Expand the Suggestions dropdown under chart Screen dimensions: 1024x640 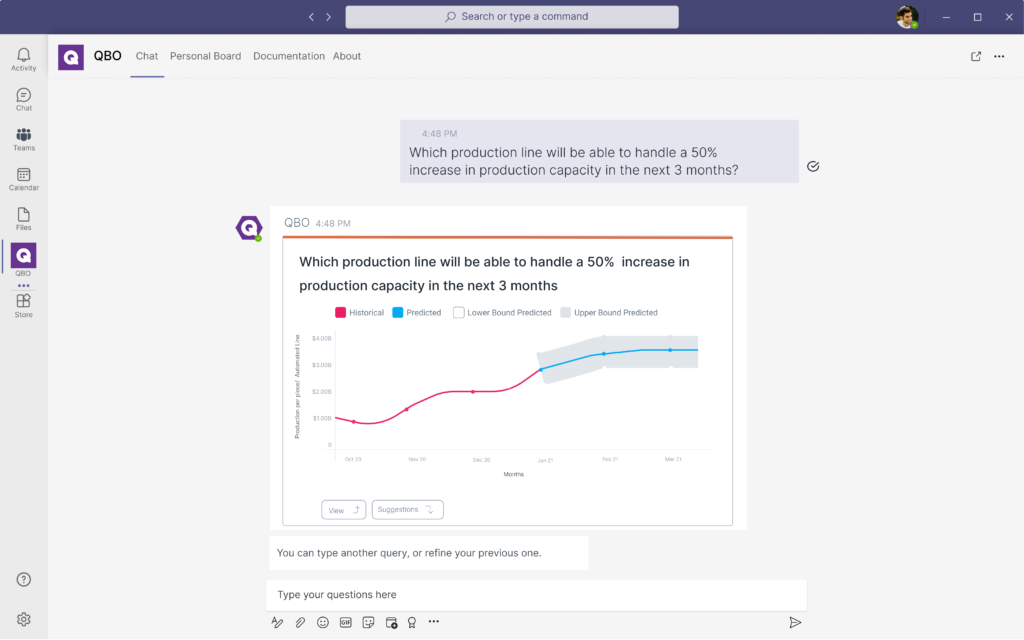point(407,510)
